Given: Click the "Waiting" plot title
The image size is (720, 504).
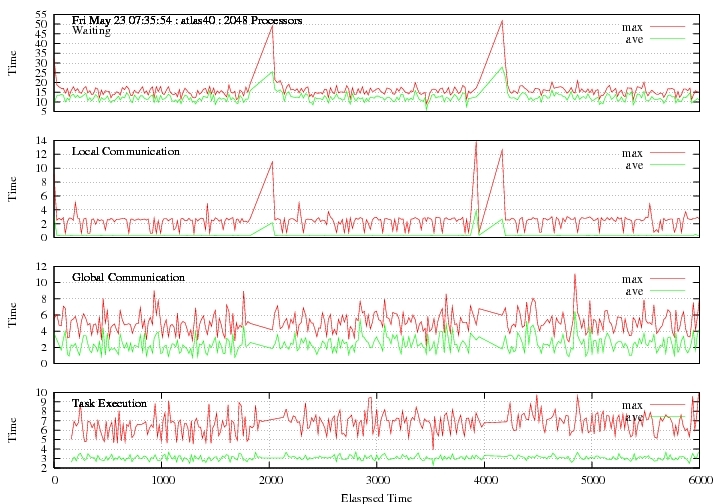Looking at the screenshot, I should coord(91,31).
